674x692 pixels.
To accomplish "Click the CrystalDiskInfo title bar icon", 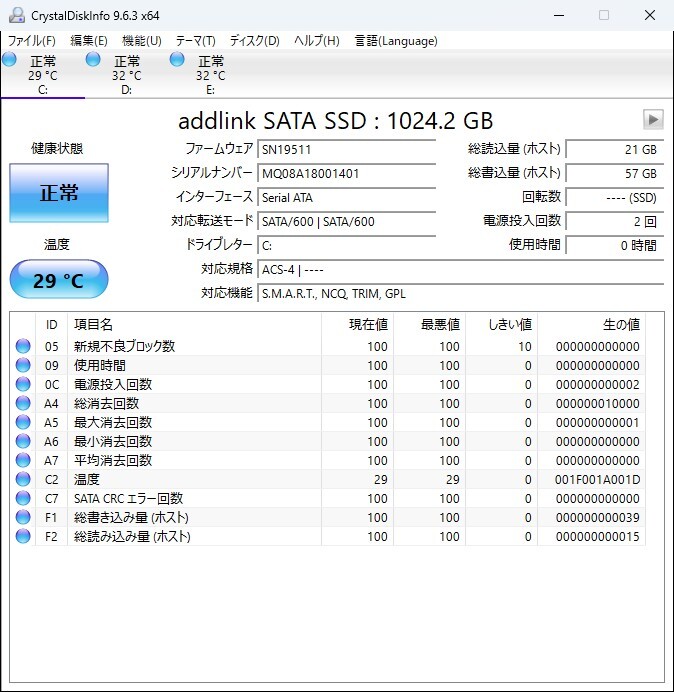I will tap(17, 15).
